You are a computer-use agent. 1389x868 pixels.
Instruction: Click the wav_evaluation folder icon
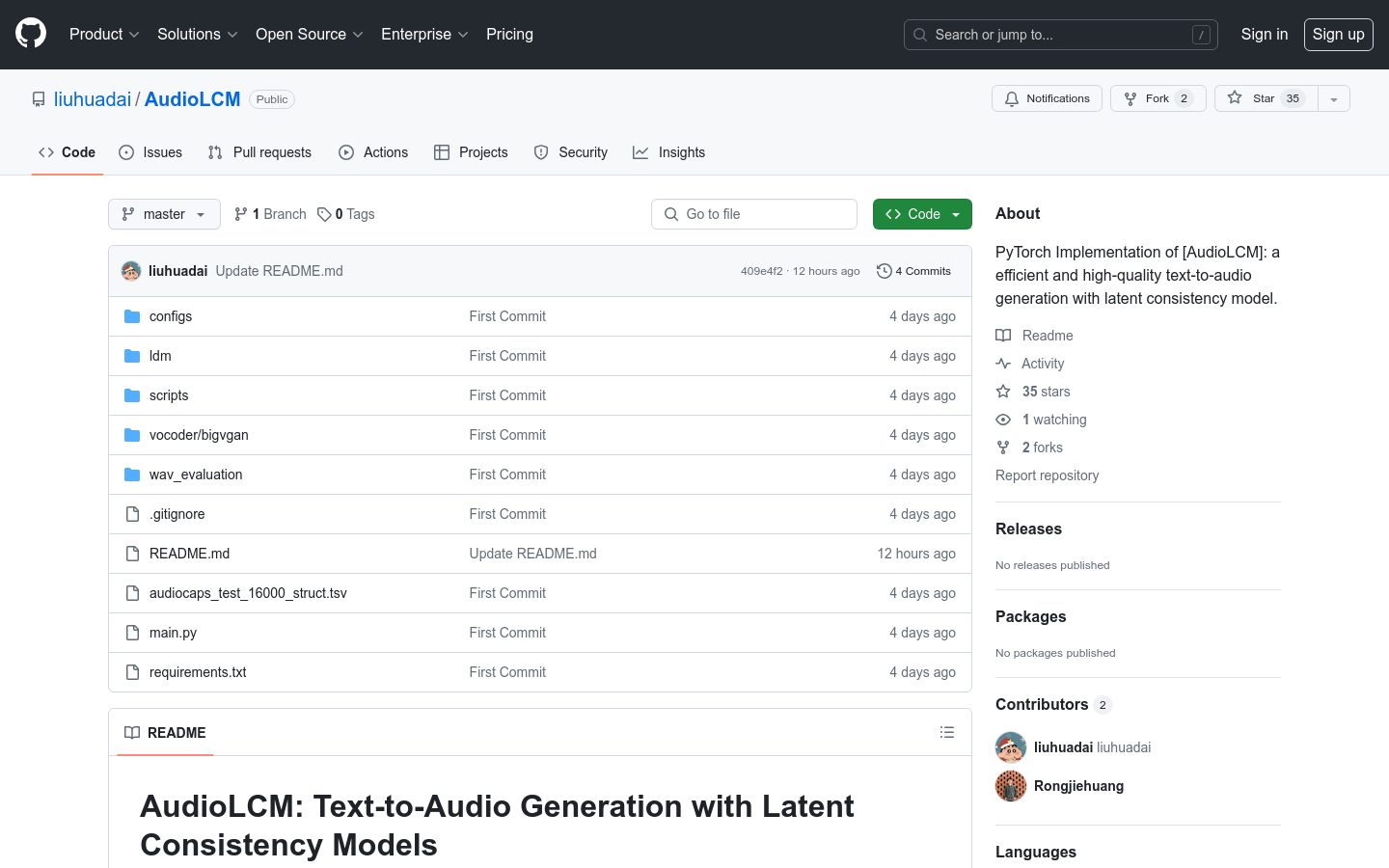[x=132, y=475]
